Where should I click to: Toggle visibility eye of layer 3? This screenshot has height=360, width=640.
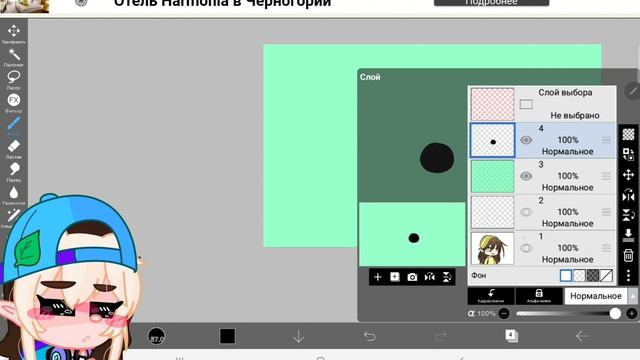(x=526, y=176)
